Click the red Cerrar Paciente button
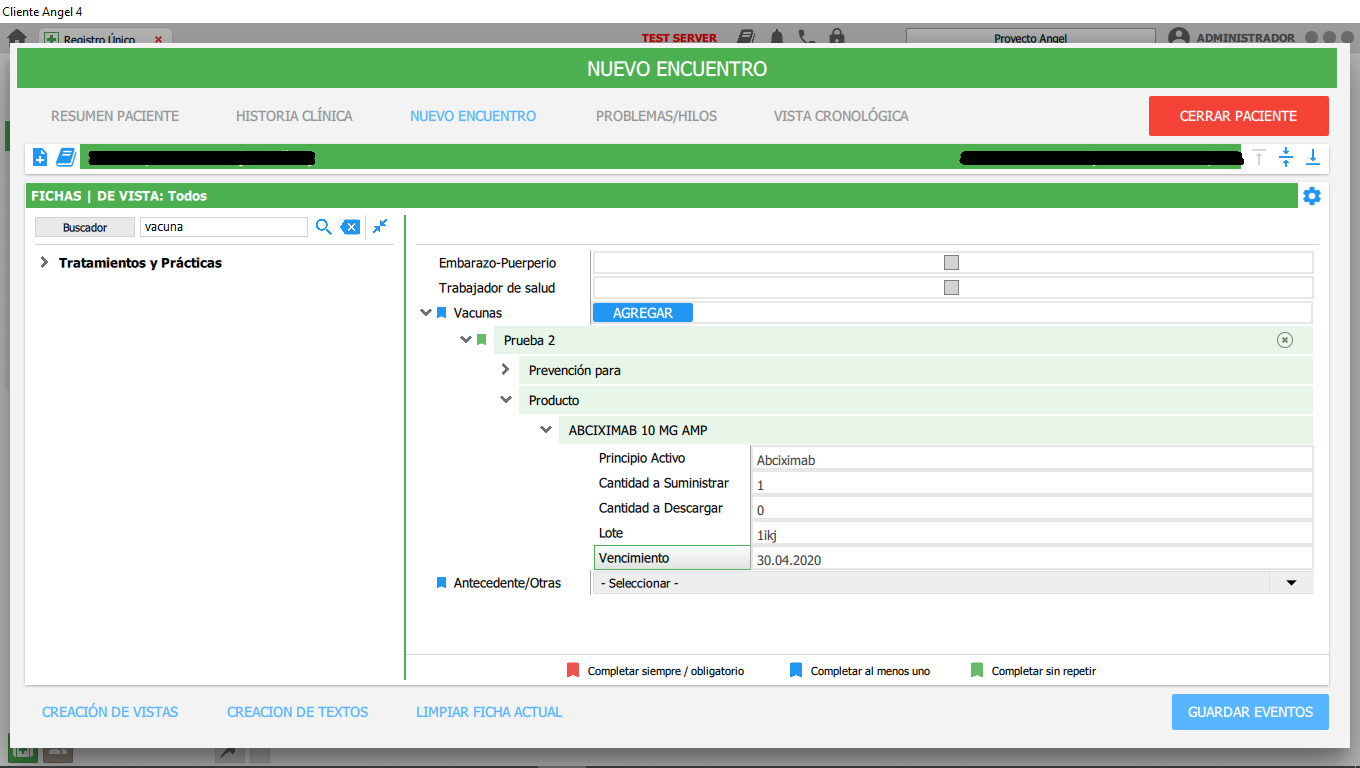This screenshot has height=768, width=1360. click(1238, 116)
